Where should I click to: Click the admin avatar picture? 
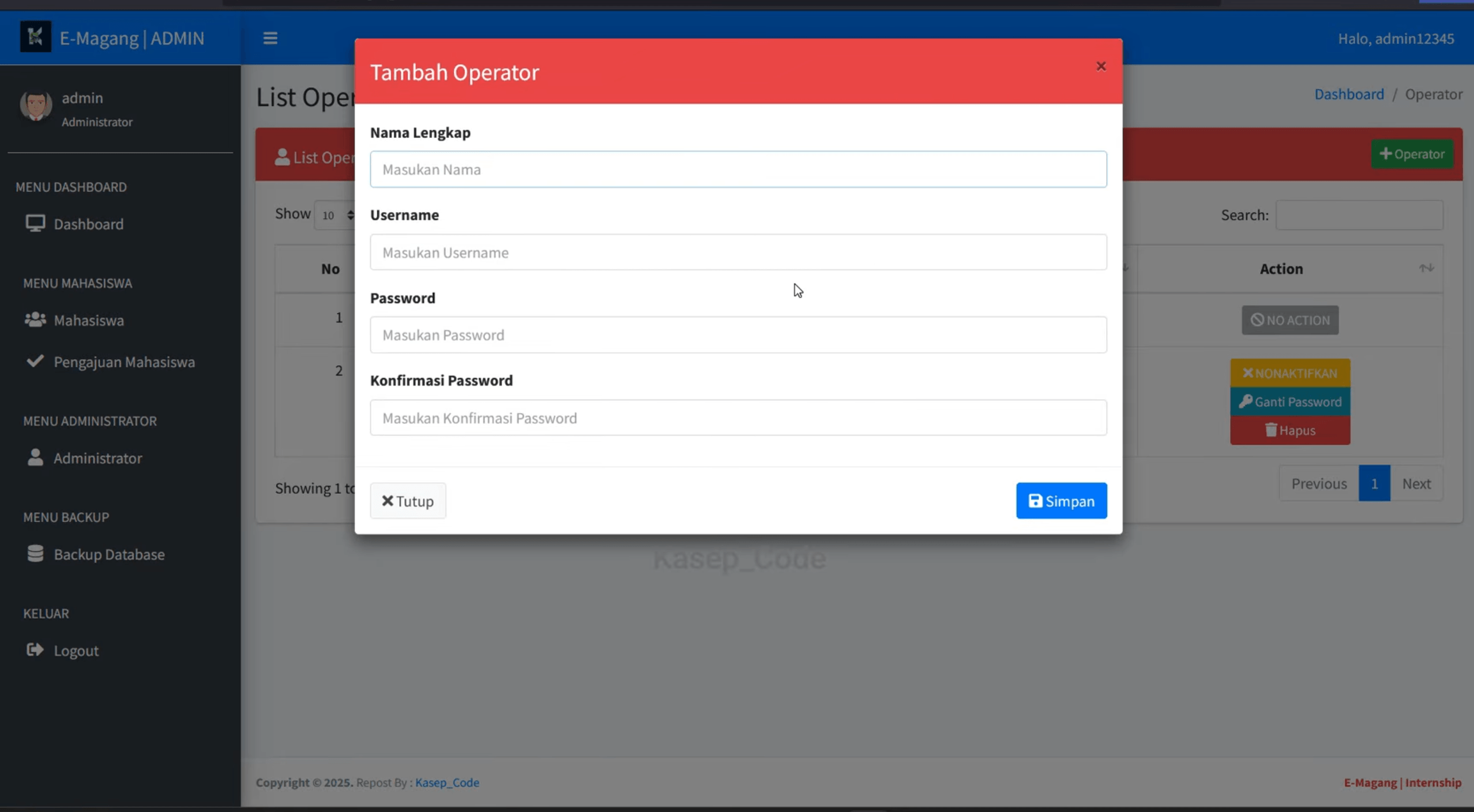pos(36,106)
